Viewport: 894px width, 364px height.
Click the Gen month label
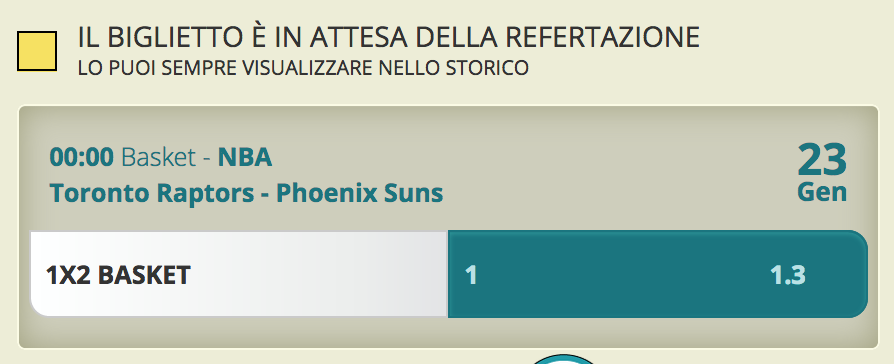click(822, 192)
